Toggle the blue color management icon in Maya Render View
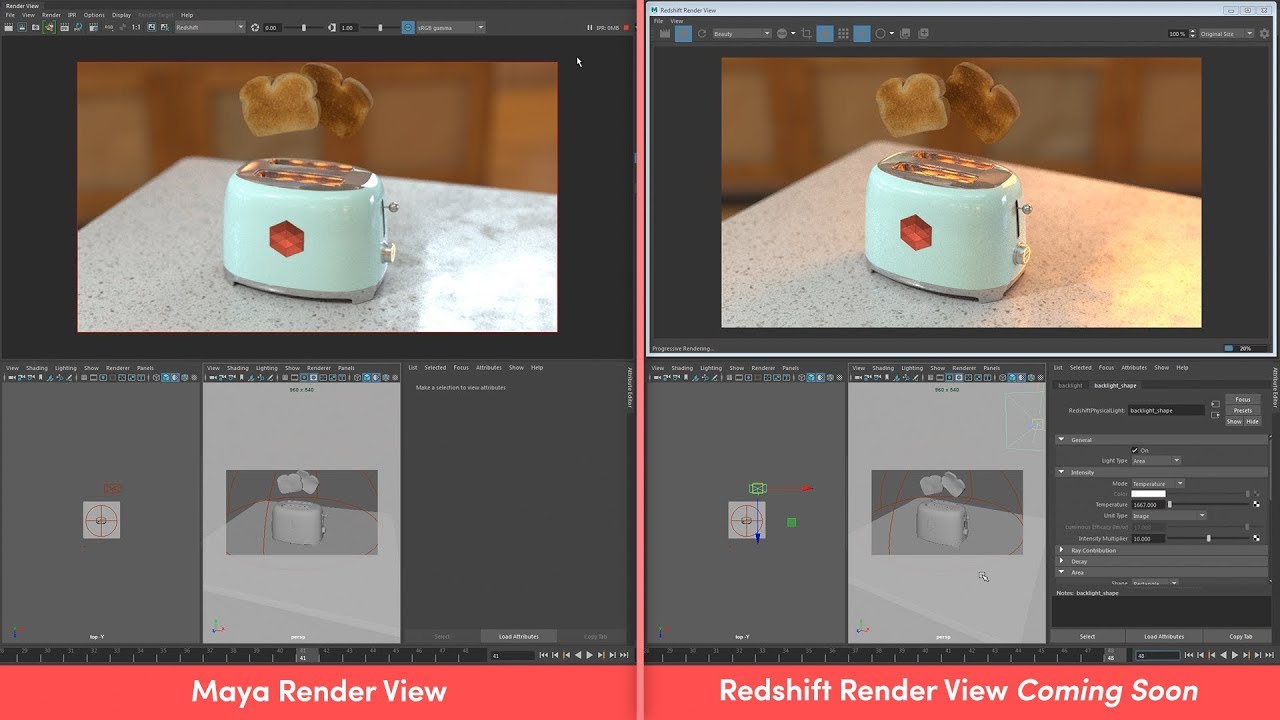1280x720 pixels. tap(408, 28)
